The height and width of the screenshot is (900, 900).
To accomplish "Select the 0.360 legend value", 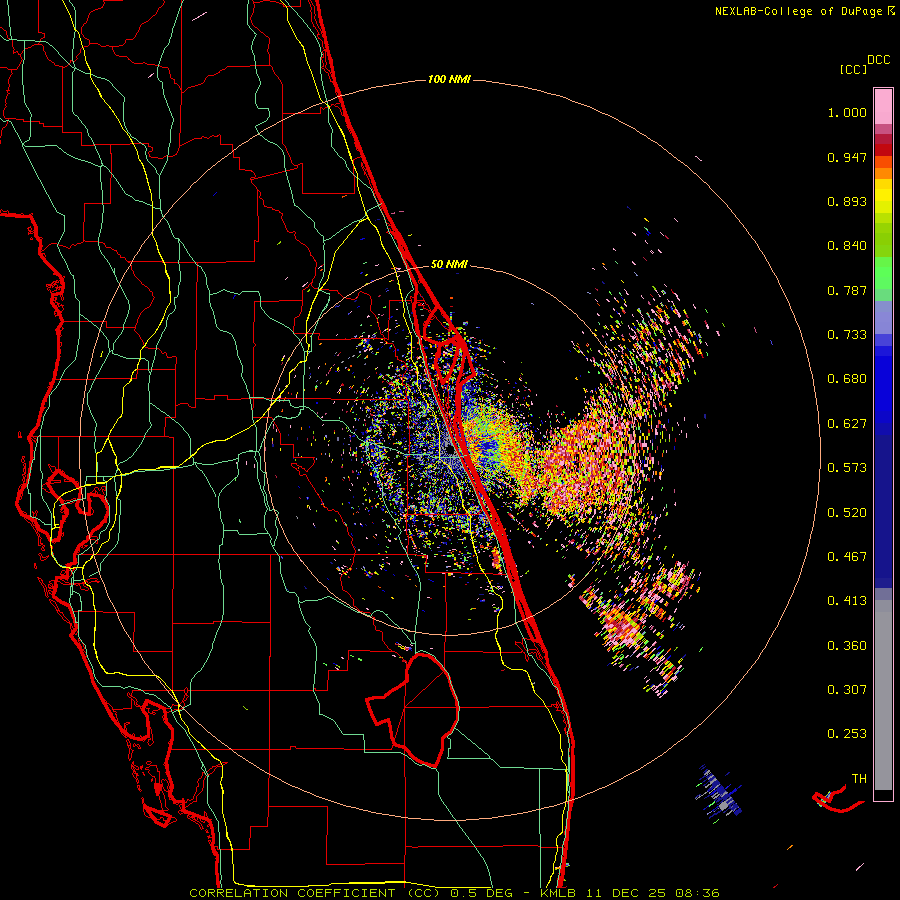I will (847, 646).
